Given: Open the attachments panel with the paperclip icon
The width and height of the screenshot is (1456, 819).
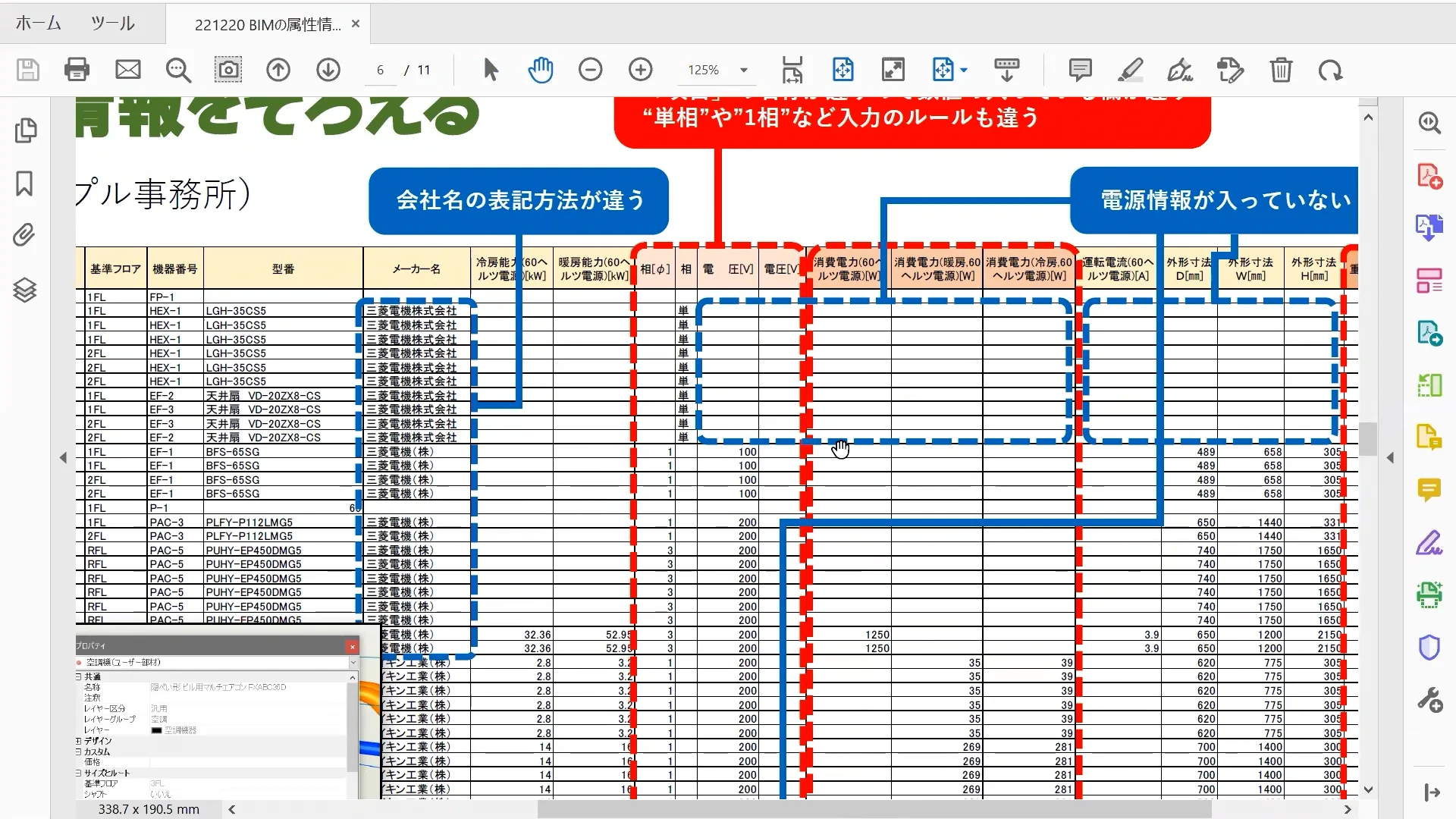Looking at the screenshot, I should pyautogui.click(x=25, y=236).
